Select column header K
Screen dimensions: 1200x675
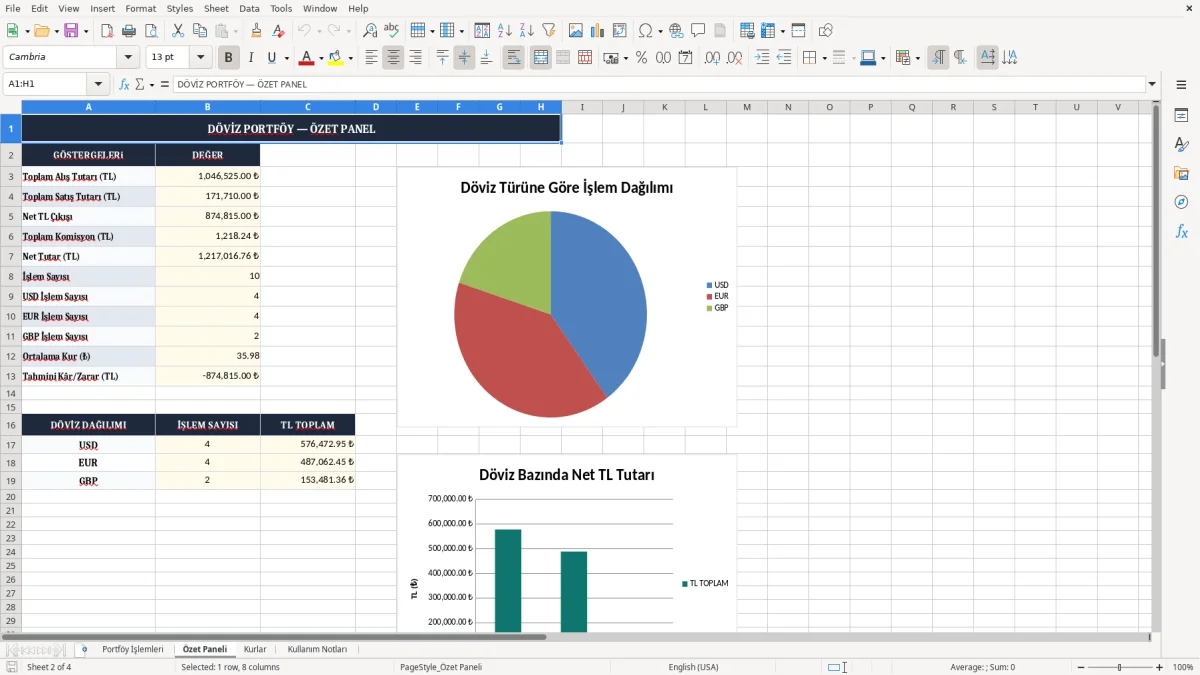coord(664,107)
